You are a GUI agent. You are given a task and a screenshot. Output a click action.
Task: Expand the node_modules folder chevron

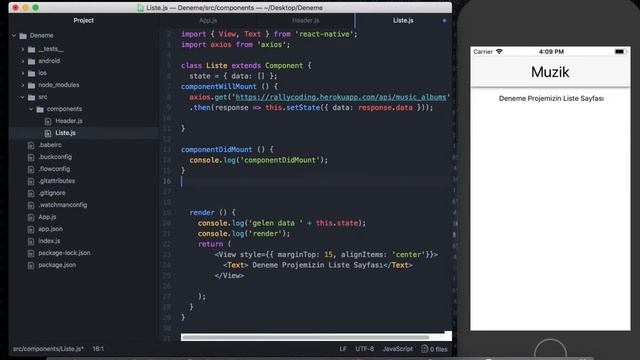(23, 85)
